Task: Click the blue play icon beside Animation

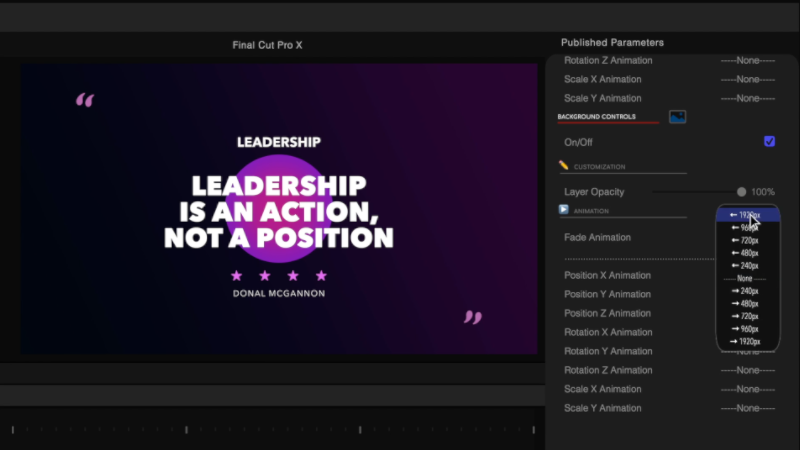Action: click(x=563, y=210)
